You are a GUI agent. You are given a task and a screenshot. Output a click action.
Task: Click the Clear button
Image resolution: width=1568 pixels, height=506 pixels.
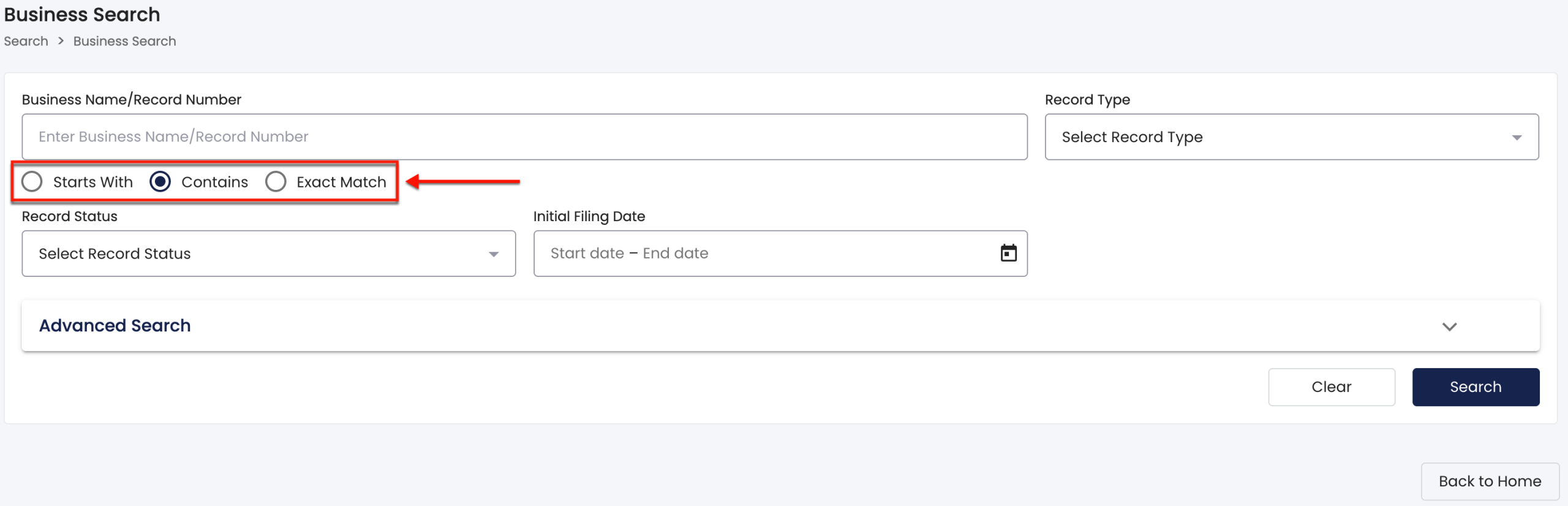coord(1332,387)
